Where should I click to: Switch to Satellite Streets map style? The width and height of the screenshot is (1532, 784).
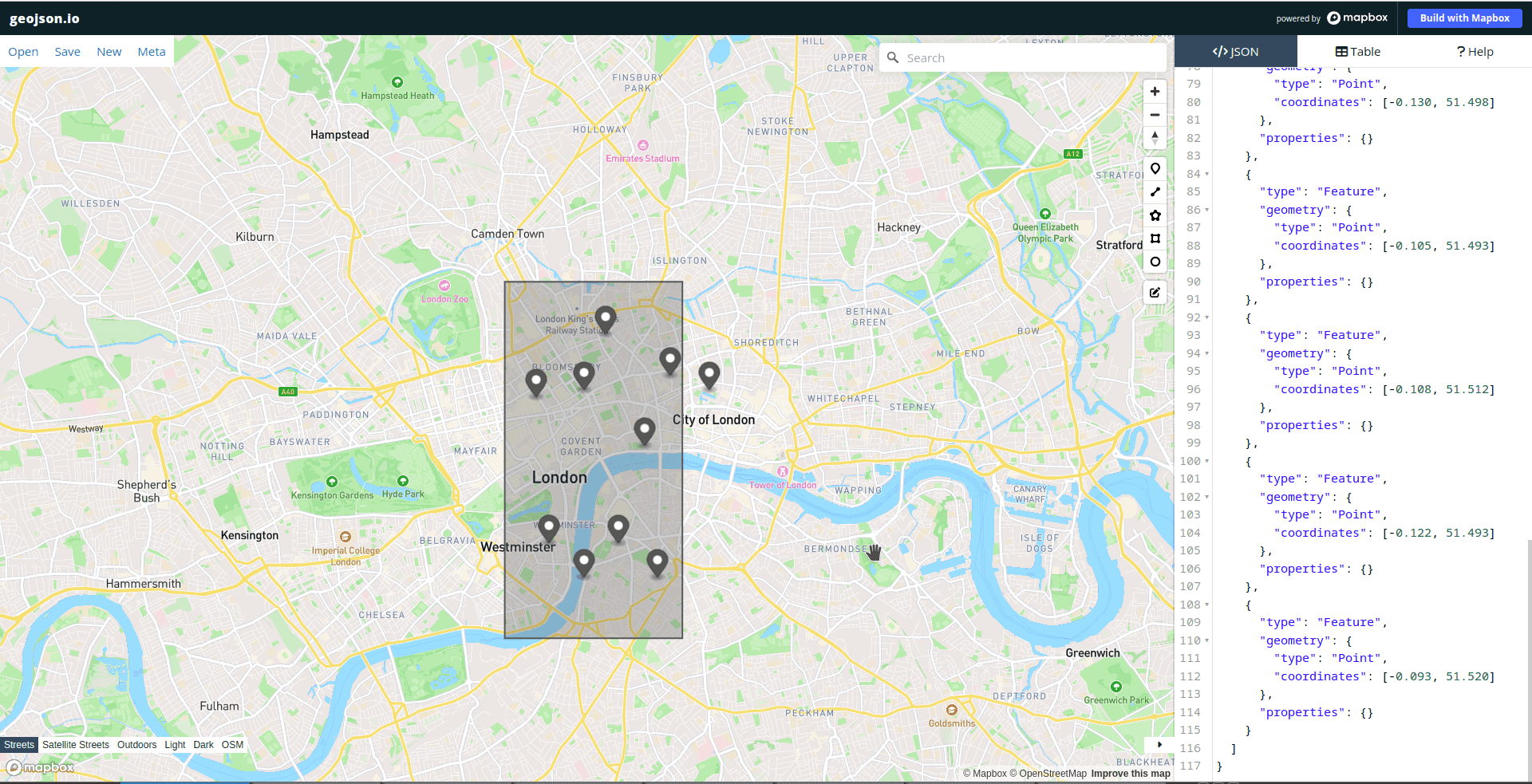[x=76, y=745]
